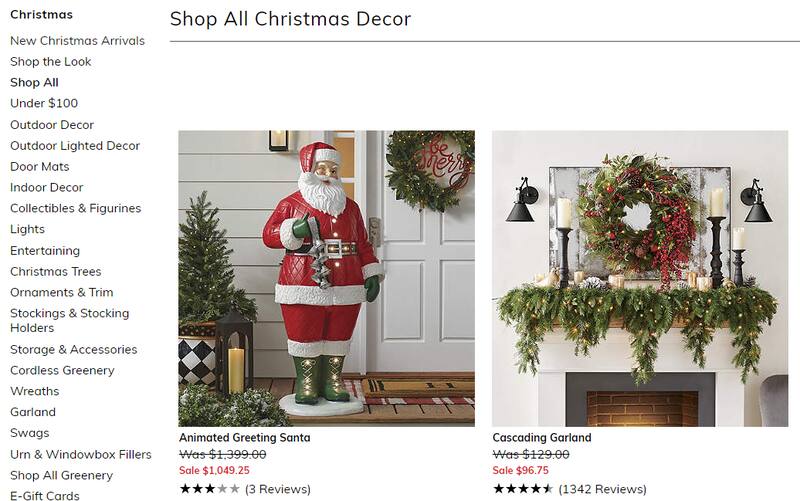This screenshot has height=501, width=800.
Task: Click the Cascading Garland star rating
Action: coord(523,489)
